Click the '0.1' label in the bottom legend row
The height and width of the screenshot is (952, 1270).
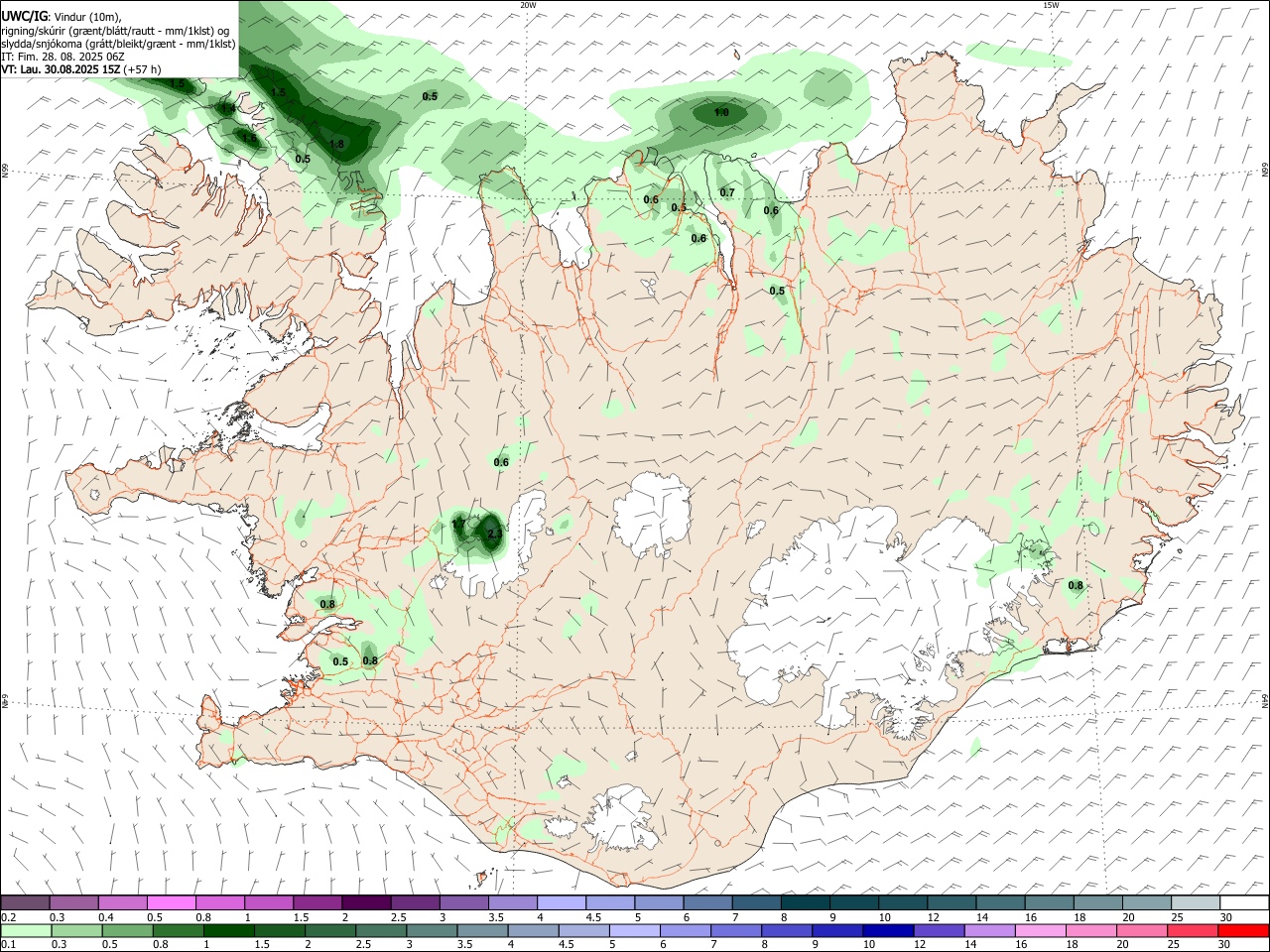click(x=8, y=945)
